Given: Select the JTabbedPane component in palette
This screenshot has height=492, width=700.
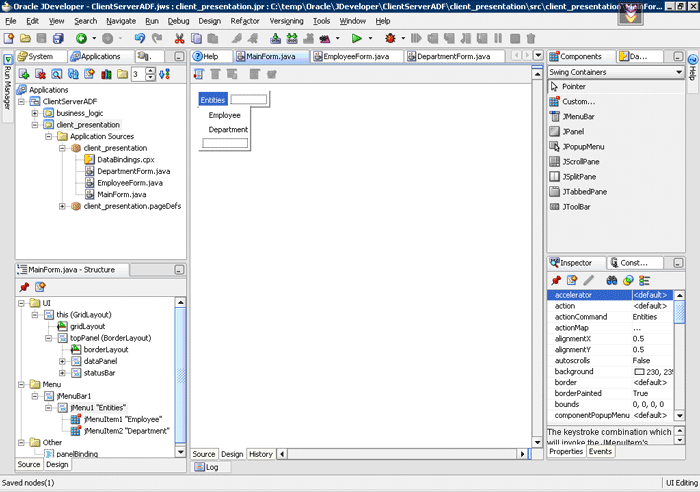Looking at the screenshot, I should pos(584,191).
